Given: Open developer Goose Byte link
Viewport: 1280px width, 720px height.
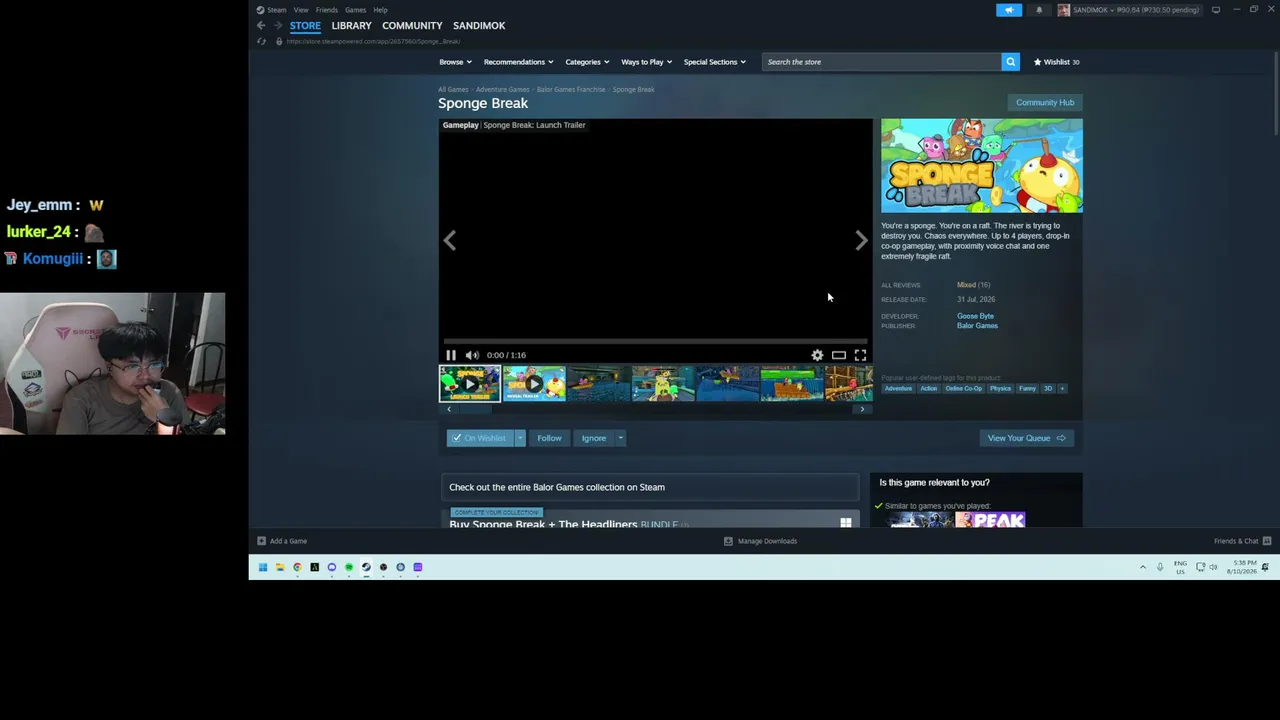Looking at the screenshot, I should click(x=975, y=316).
